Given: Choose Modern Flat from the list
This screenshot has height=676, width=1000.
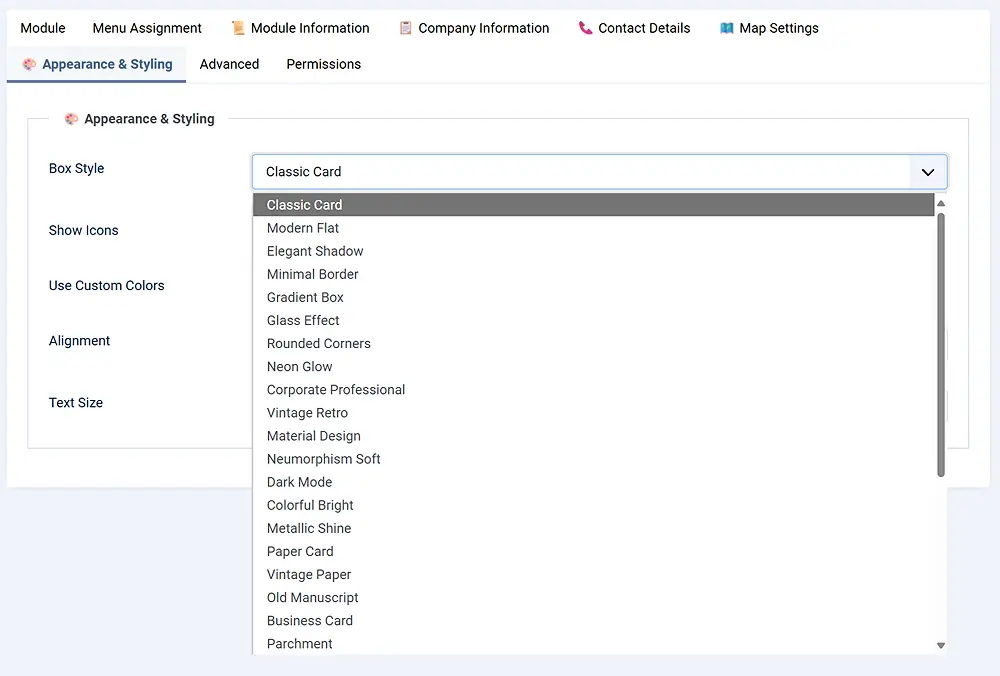Looking at the screenshot, I should [x=303, y=228].
